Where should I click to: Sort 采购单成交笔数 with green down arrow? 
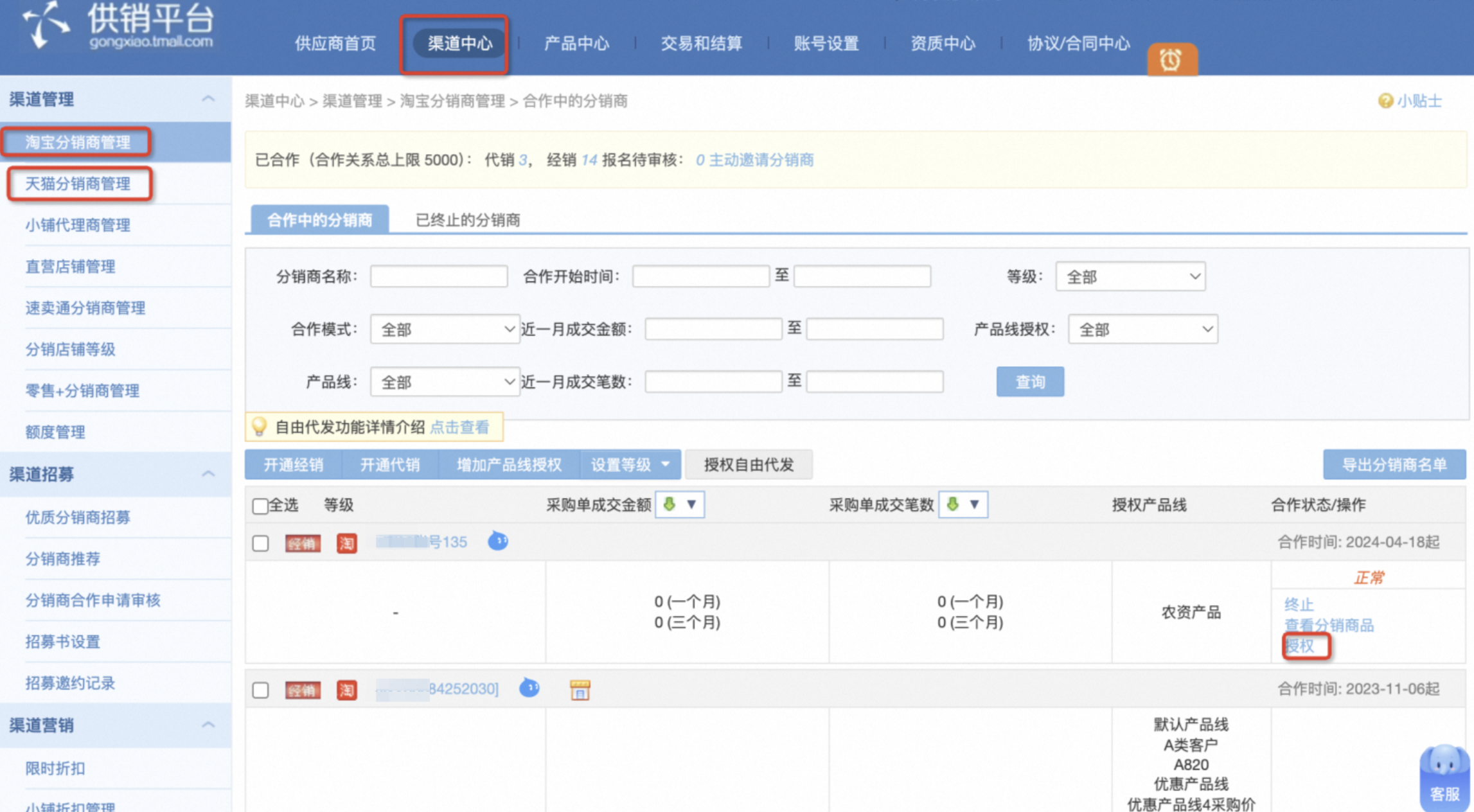tap(952, 504)
